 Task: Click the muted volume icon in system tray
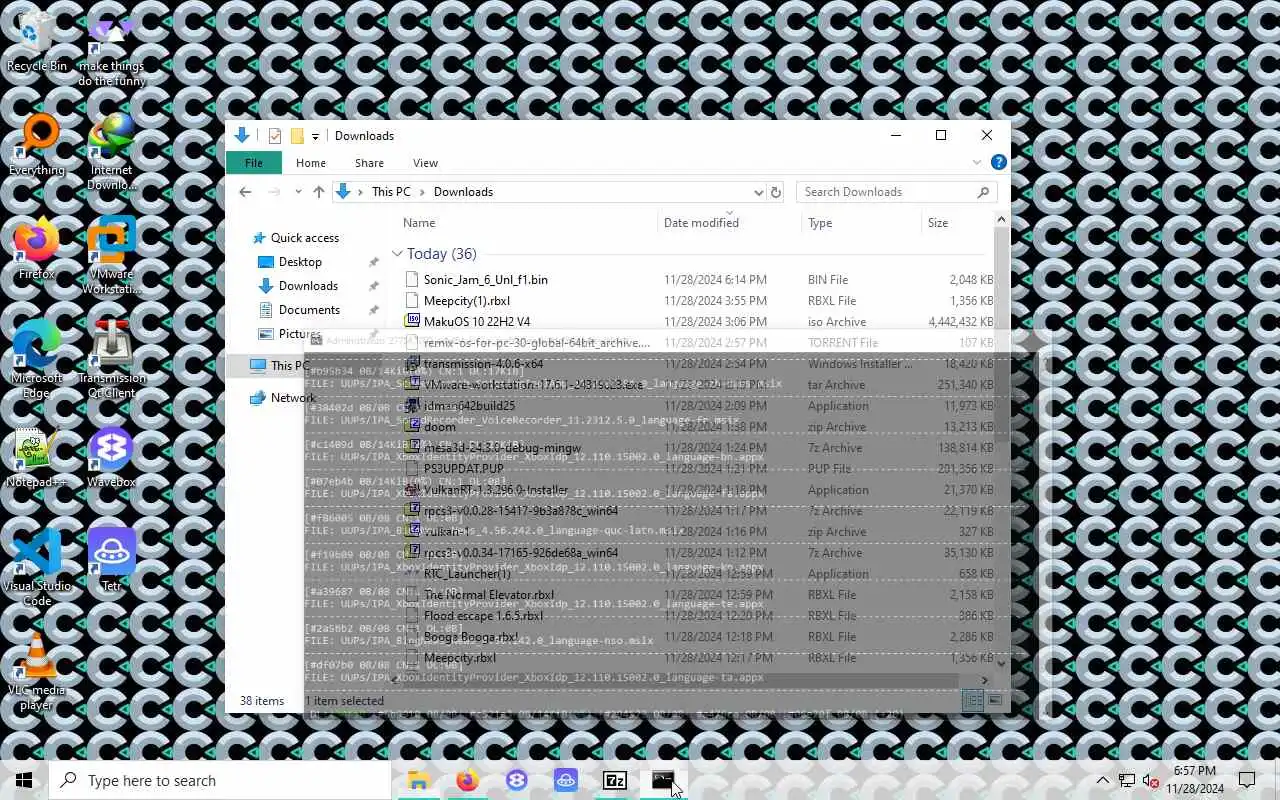(x=1150, y=780)
